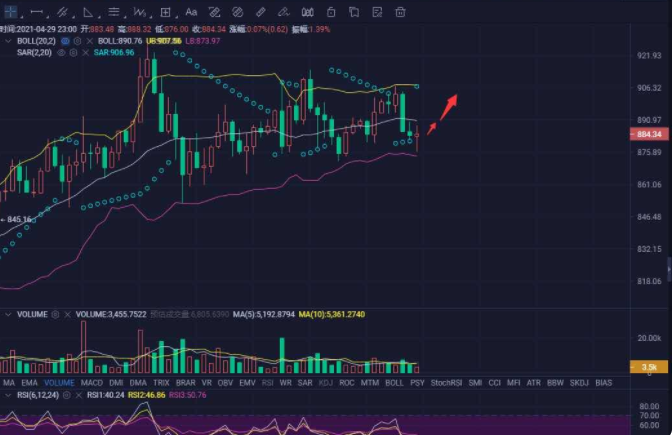Enable the VR indicator

(x=207, y=383)
